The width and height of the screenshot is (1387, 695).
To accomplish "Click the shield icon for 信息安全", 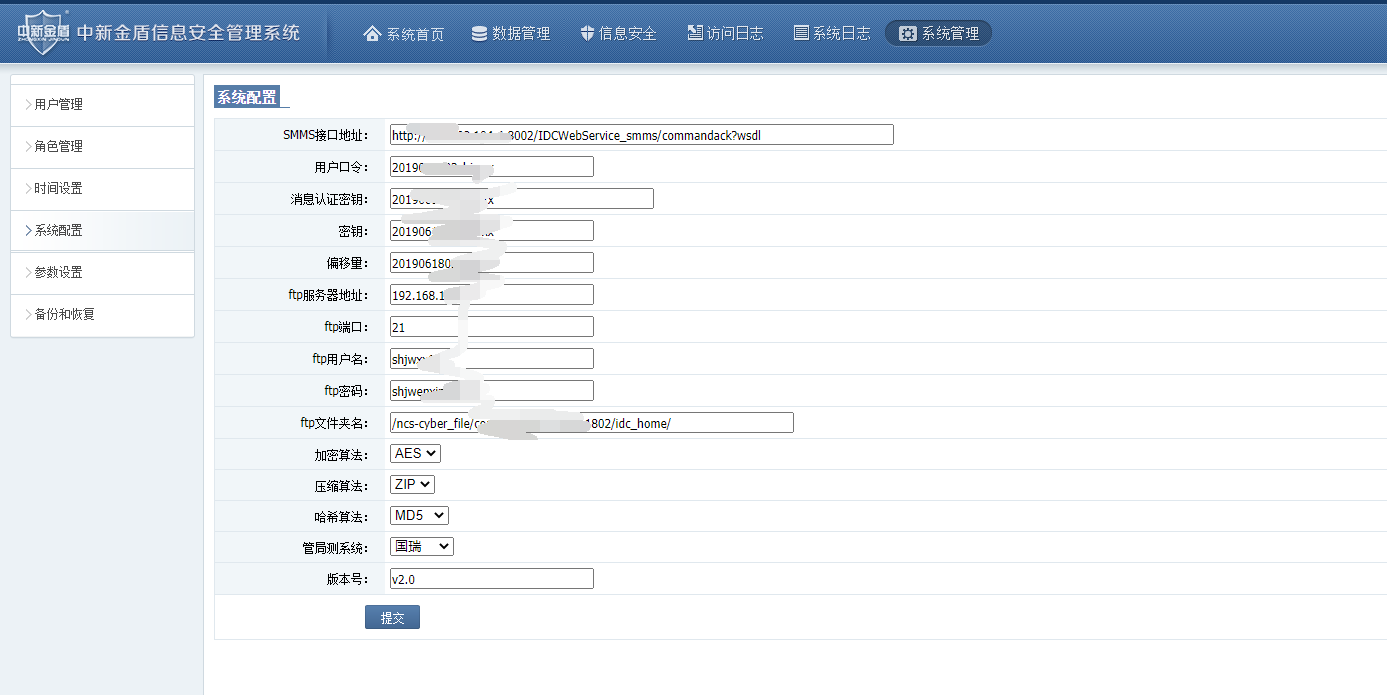I will point(587,33).
